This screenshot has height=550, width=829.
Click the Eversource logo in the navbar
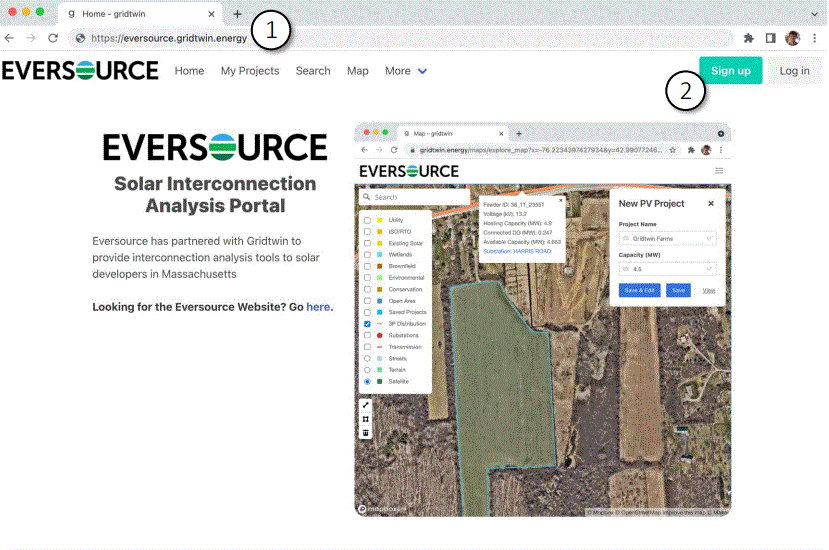(80, 71)
